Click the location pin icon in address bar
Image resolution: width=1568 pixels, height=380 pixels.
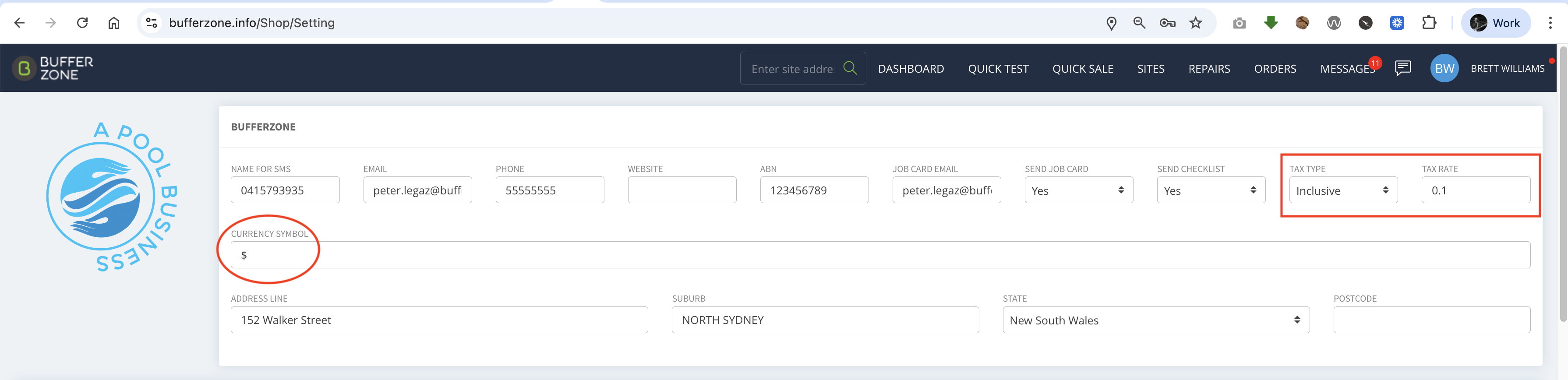[x=1111, y=23]
